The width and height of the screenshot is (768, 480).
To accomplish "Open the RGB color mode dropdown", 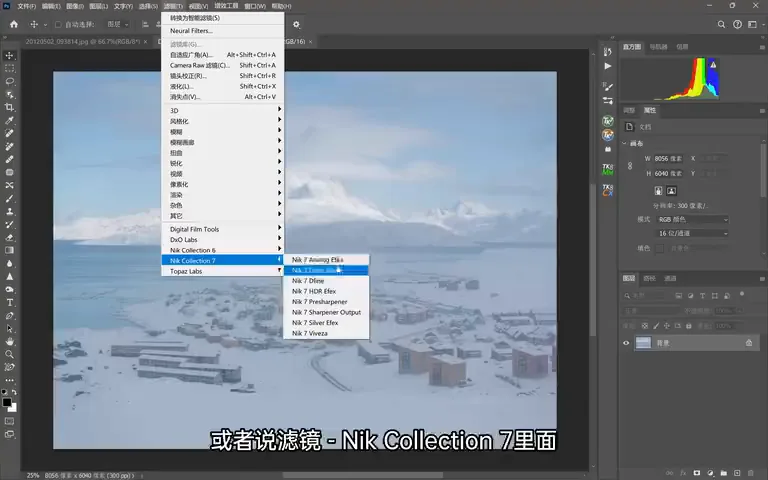I will pyautogui.click(x=692, y=219).
